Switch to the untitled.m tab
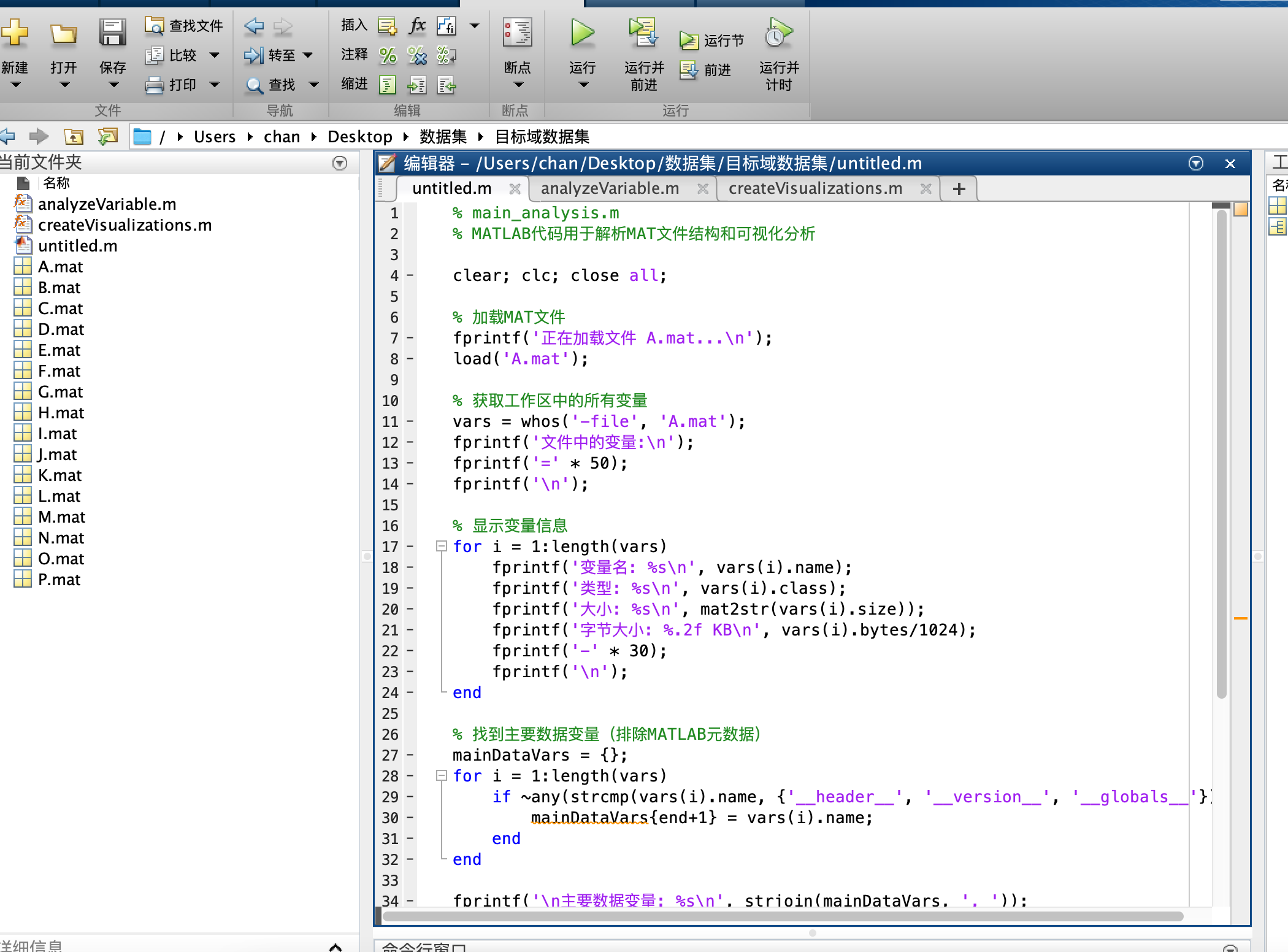This screenshot has height=952, width=1288. click(451, 188)
